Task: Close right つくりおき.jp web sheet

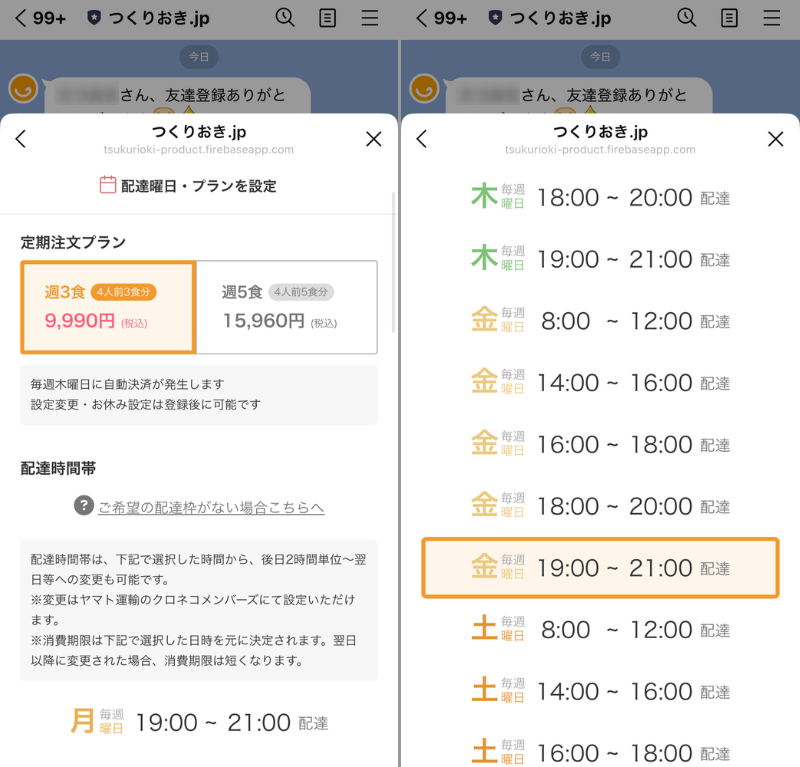Action: click(x=775, y=139)
